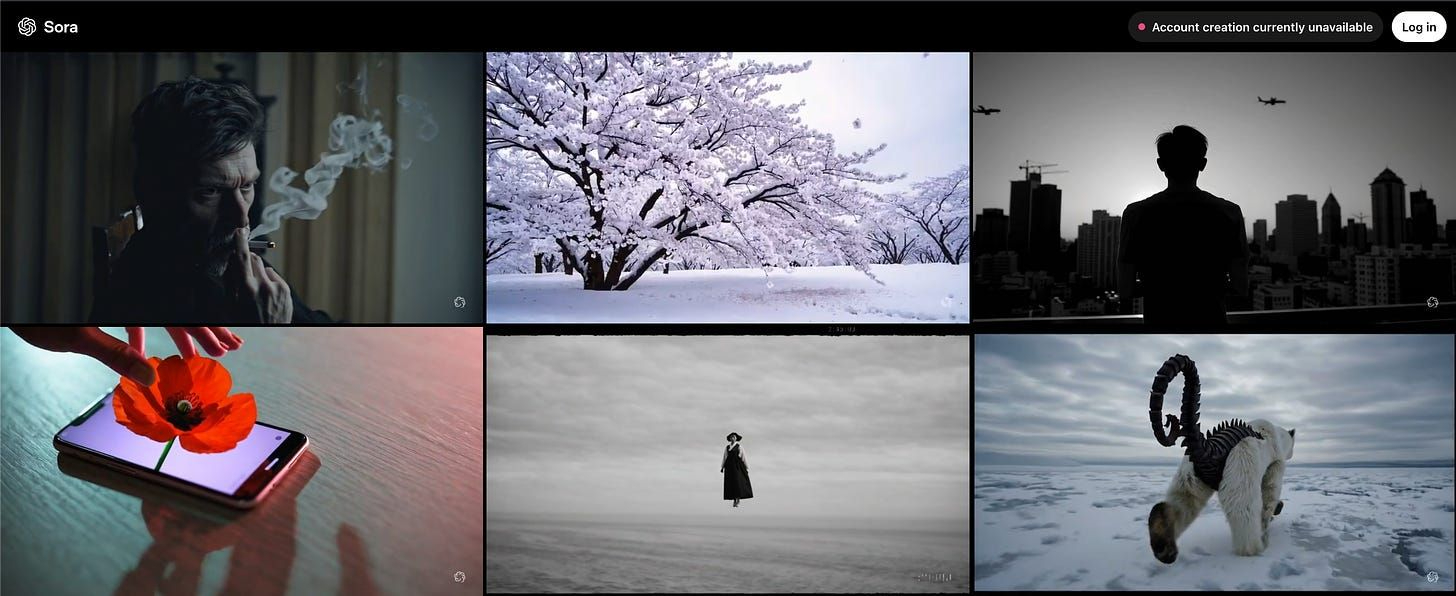Image resolution: width=1456 pixels, height=596 pixels.
Task: Click the 'Account creation currently unavailable' notice
Action: pyautogui.click(x=1255, y=27)
